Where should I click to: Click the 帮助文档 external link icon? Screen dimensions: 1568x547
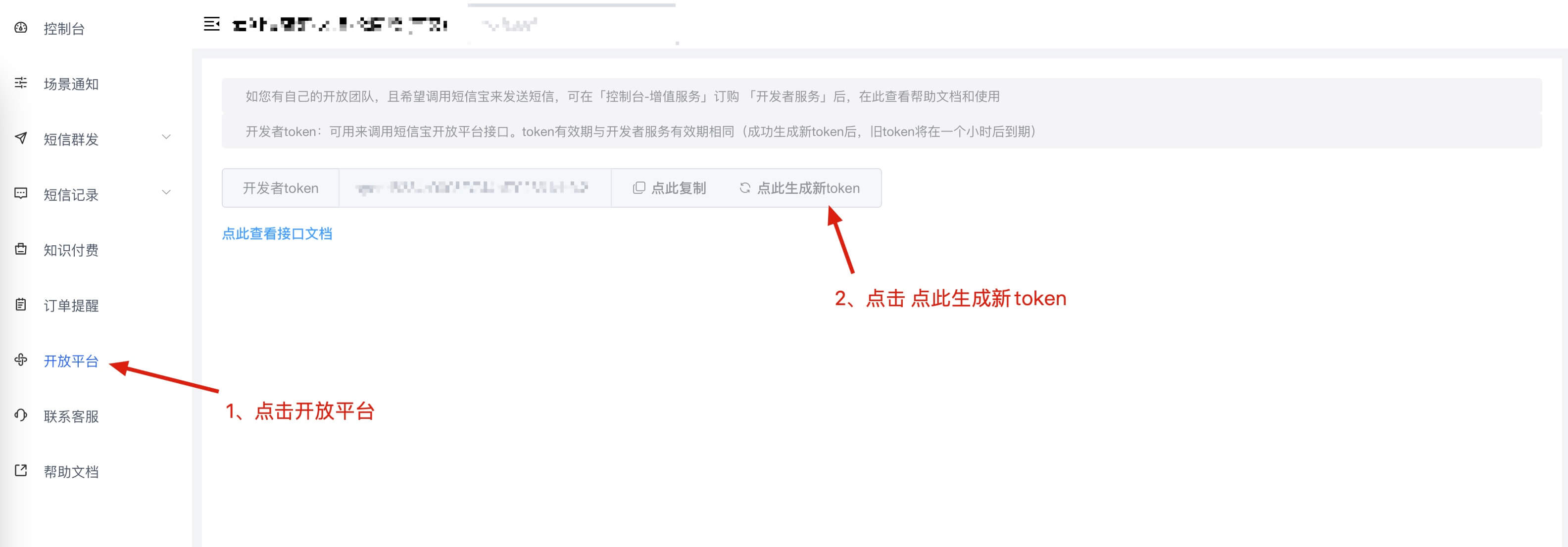21,470
